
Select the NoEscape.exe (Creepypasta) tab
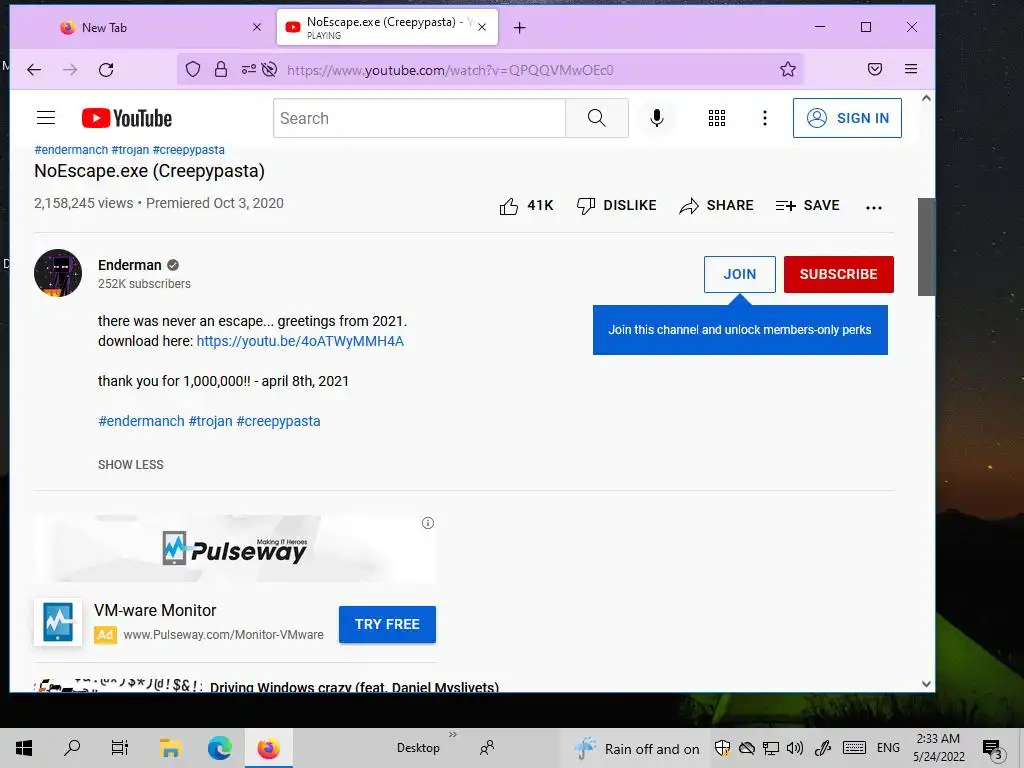(387, 27)
